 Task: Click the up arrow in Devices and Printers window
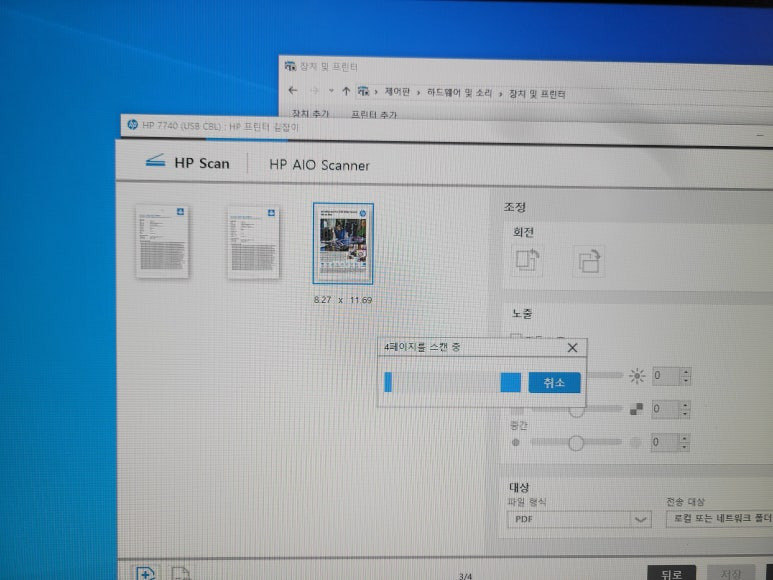[x=346, y=91]
